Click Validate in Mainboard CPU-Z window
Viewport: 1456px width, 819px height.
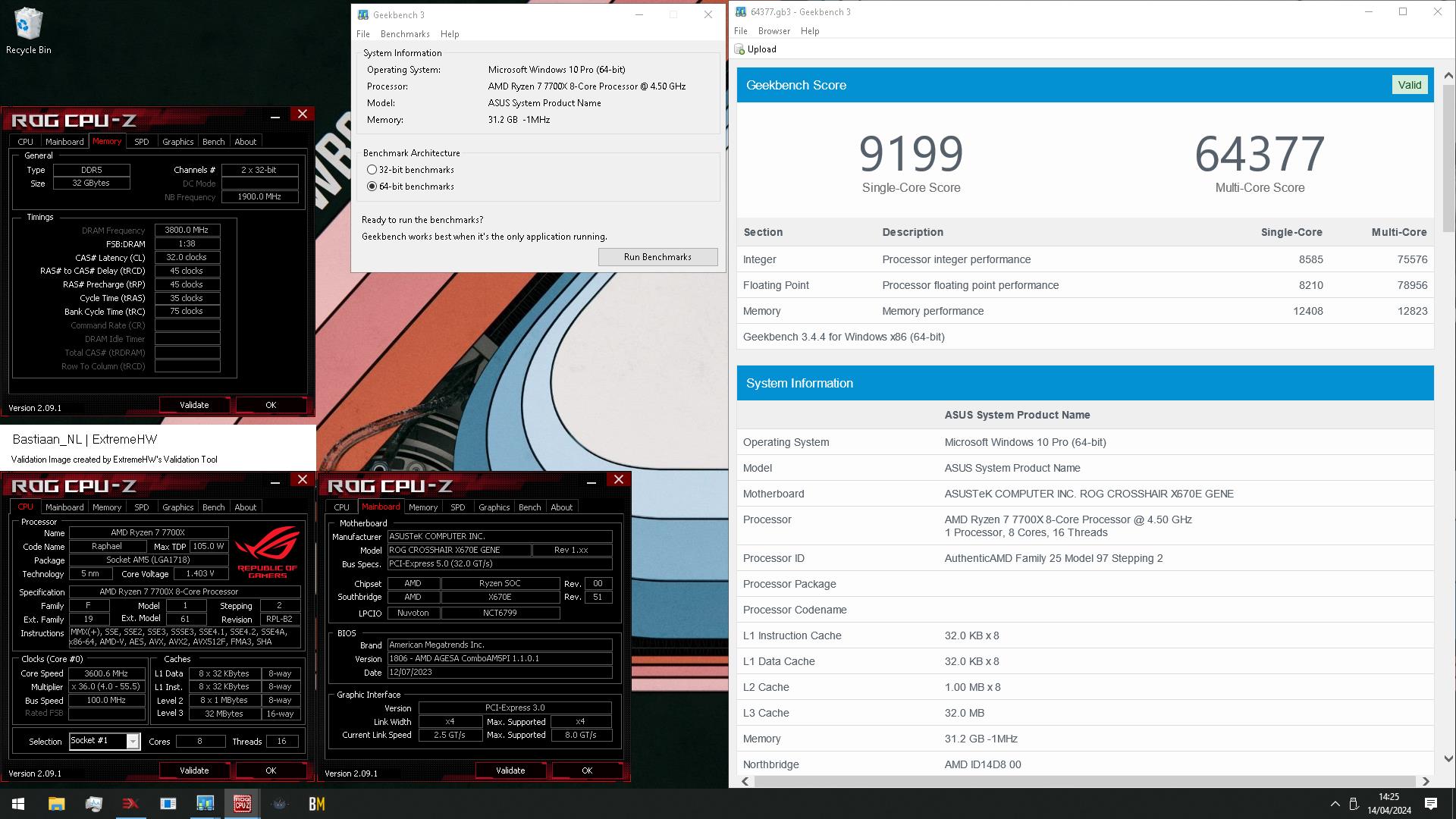510,770
